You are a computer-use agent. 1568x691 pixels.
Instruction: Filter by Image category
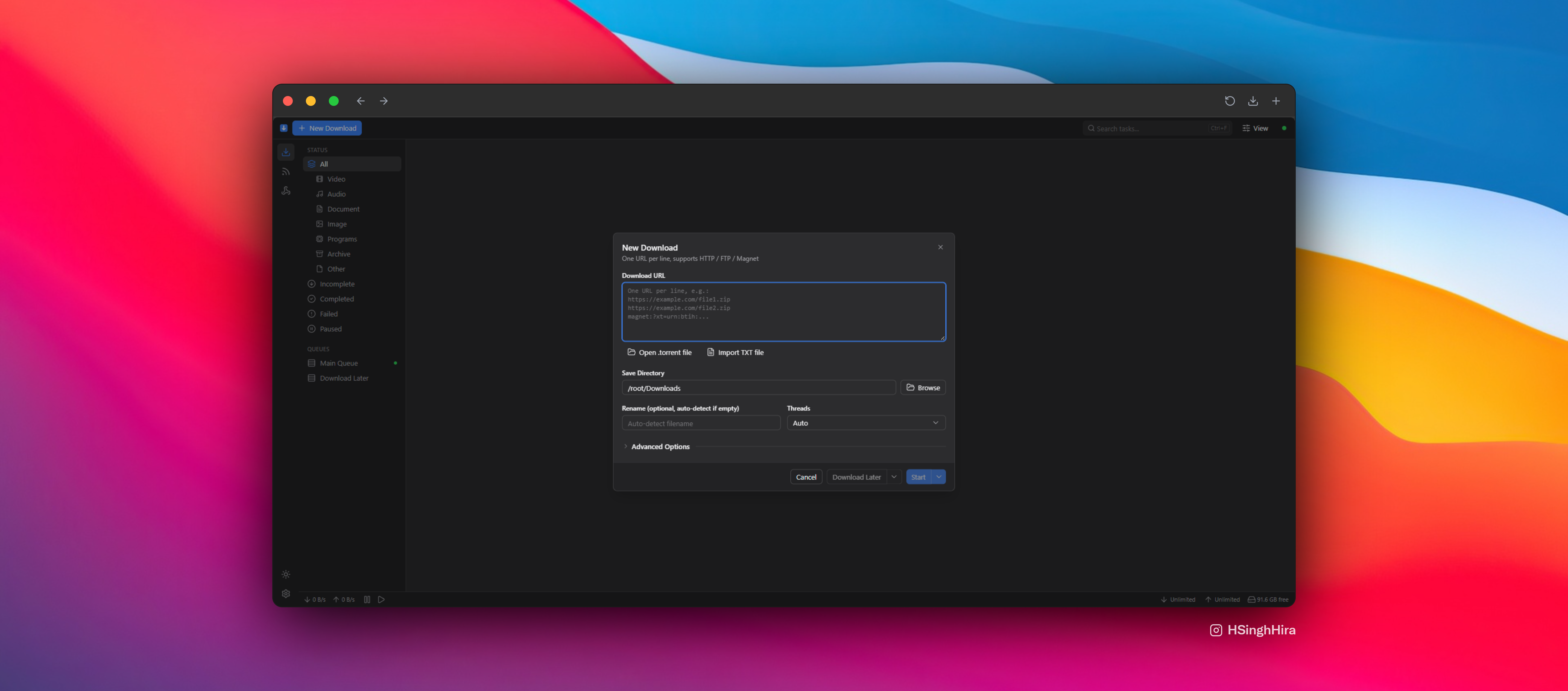356,224
